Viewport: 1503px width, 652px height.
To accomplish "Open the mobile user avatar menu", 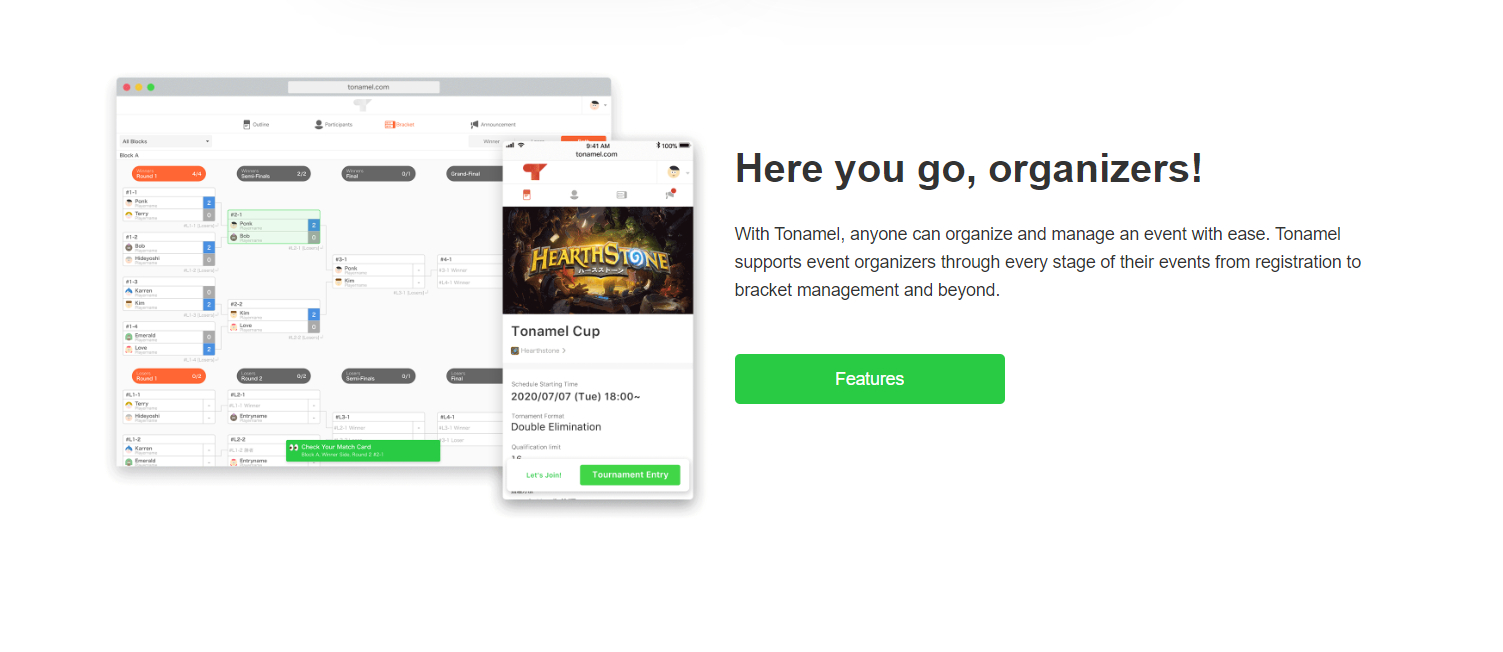I will (675, 172).
